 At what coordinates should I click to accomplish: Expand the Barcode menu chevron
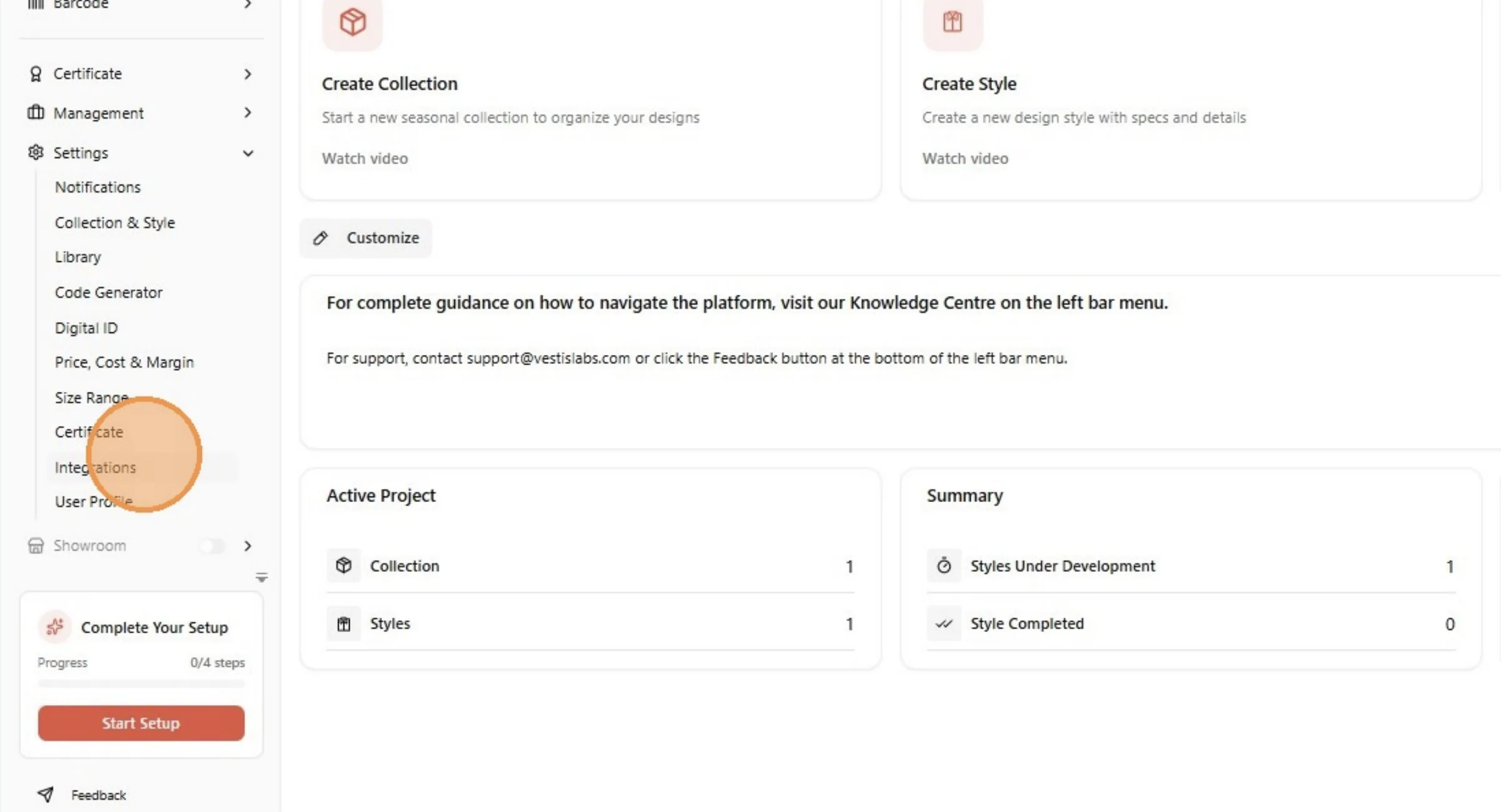248,4
